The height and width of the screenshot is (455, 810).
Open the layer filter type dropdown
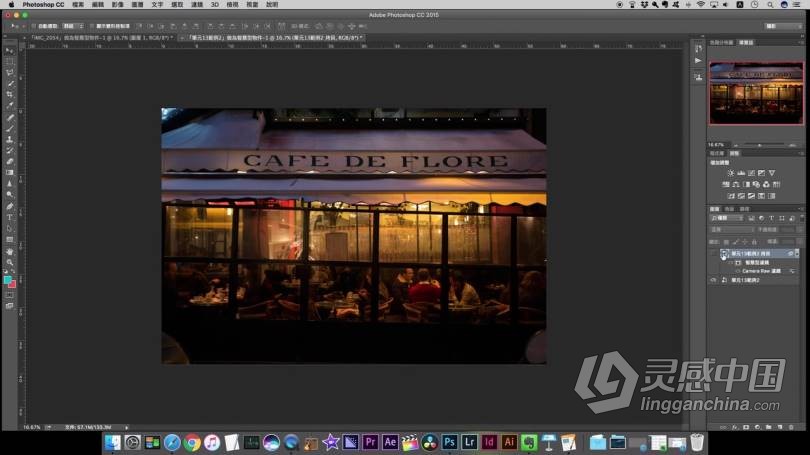pos(727,218)
